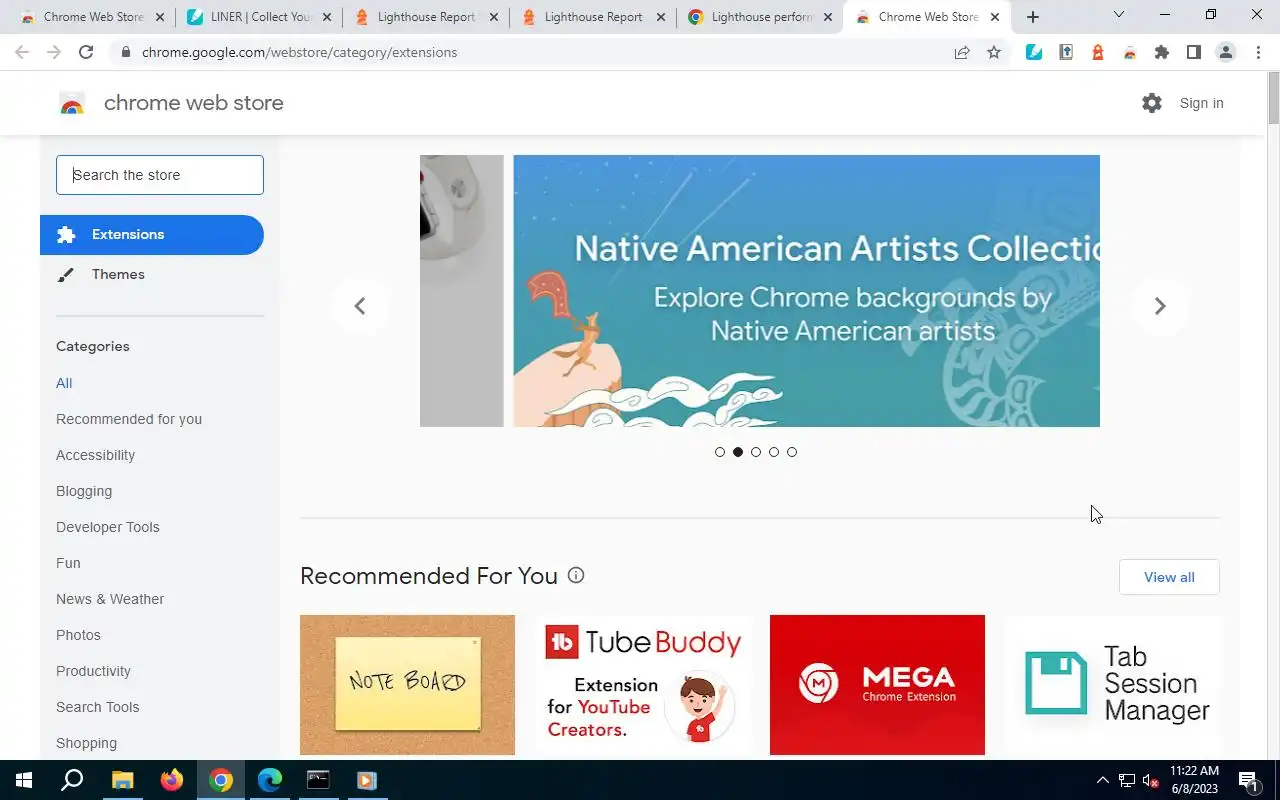Image resolution: width=1280 pixels, height=800 pixels.
Task: Choose Search Tools category
Action: click(98, 707)
